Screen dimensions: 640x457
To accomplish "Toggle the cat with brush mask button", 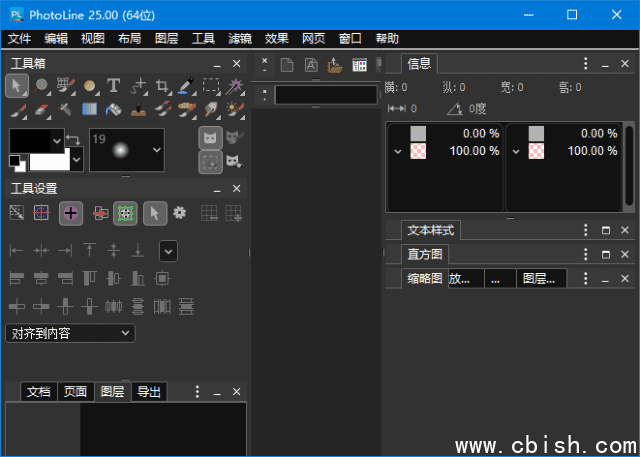I will click(x=235, y=138).
